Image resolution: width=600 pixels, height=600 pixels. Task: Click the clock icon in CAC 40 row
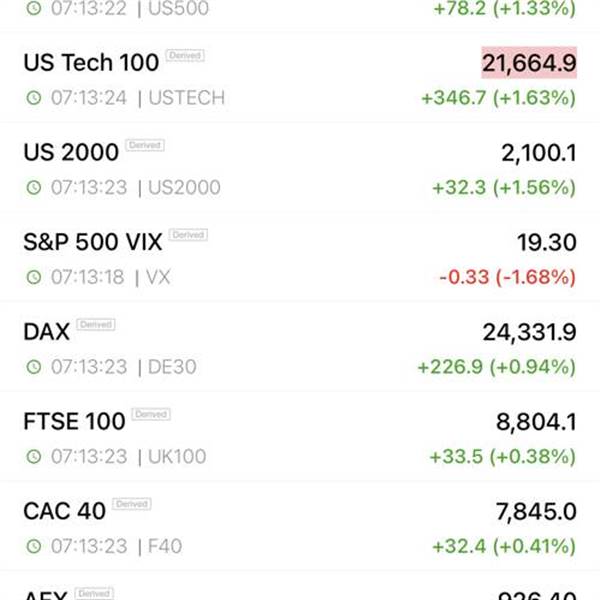click(34, 546)
